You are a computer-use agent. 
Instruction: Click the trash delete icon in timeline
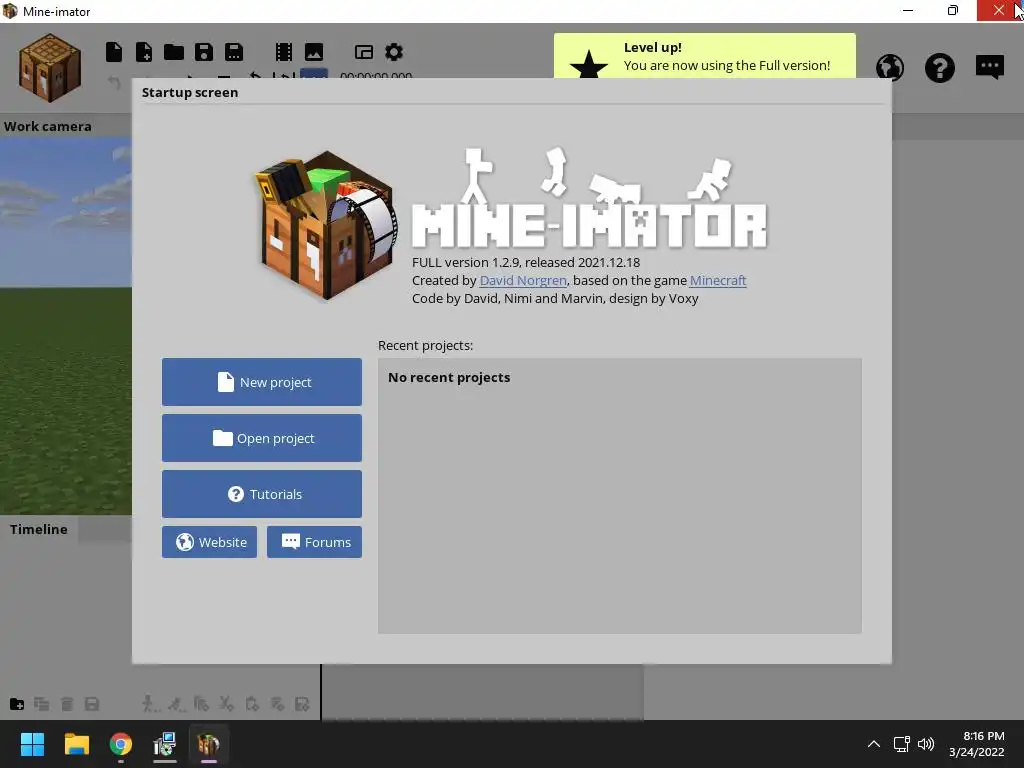[67, 704]
